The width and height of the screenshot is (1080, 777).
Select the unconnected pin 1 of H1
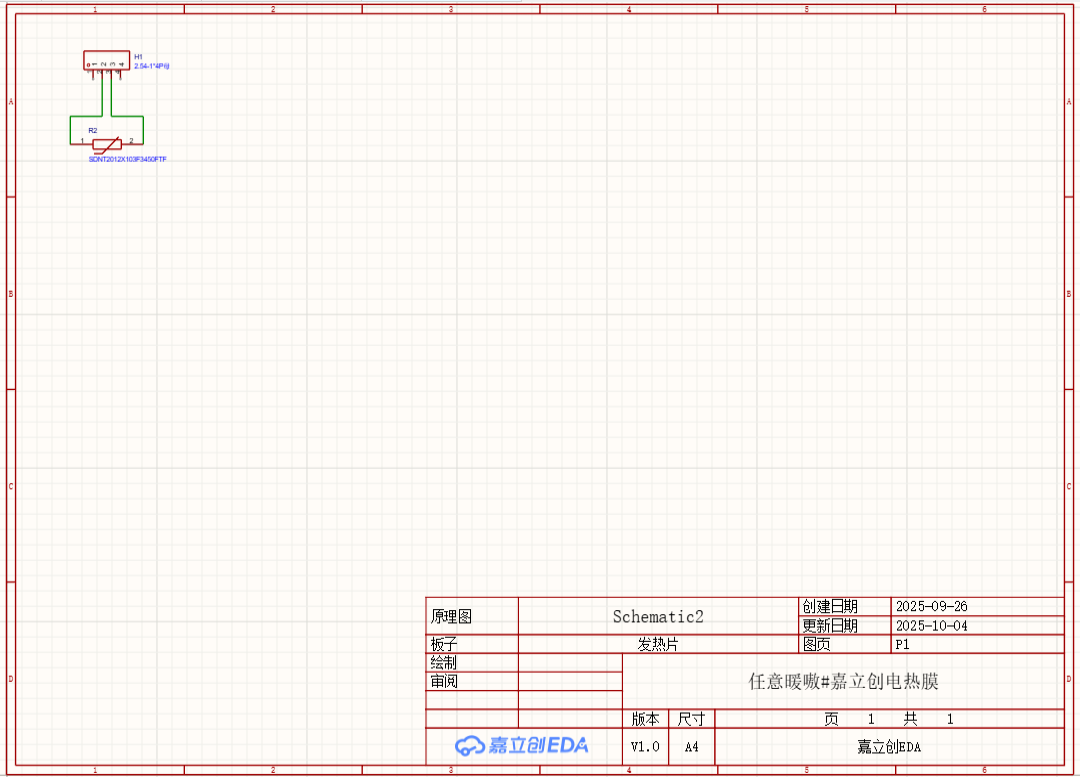coord(93,74)
